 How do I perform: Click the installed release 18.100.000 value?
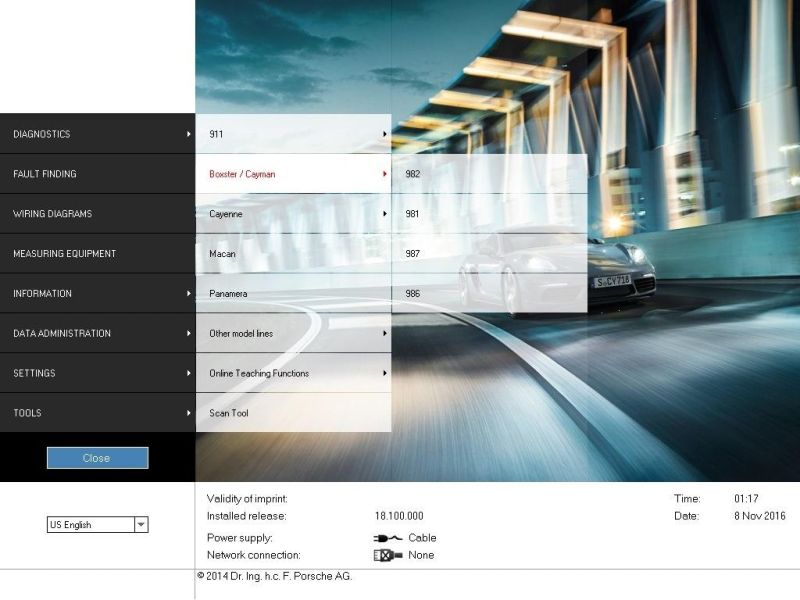click(x=399, y=516)
